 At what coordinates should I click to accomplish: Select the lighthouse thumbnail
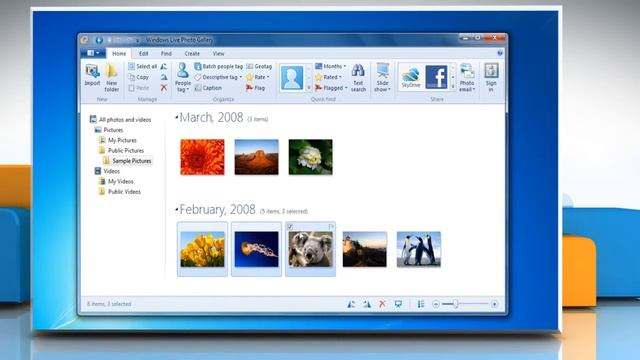tap(364, 249)
